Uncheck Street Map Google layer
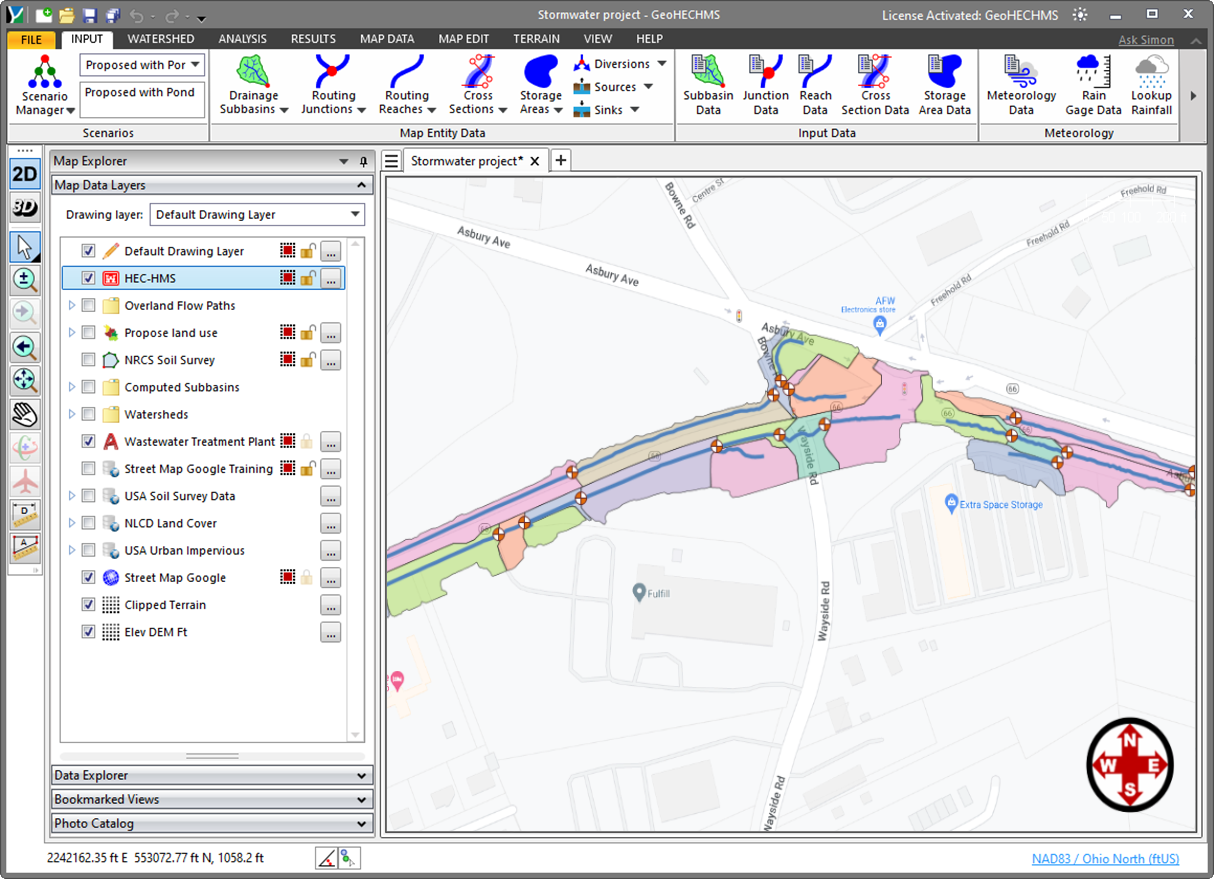 click(88, 577)
